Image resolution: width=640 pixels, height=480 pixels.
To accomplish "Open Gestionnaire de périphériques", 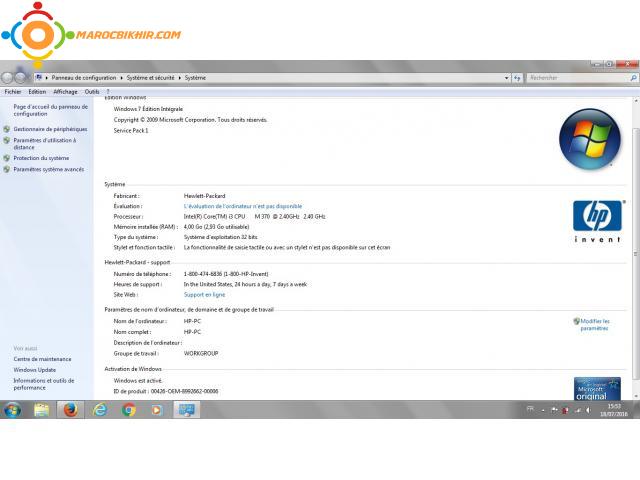I will [x=50, y=129].
